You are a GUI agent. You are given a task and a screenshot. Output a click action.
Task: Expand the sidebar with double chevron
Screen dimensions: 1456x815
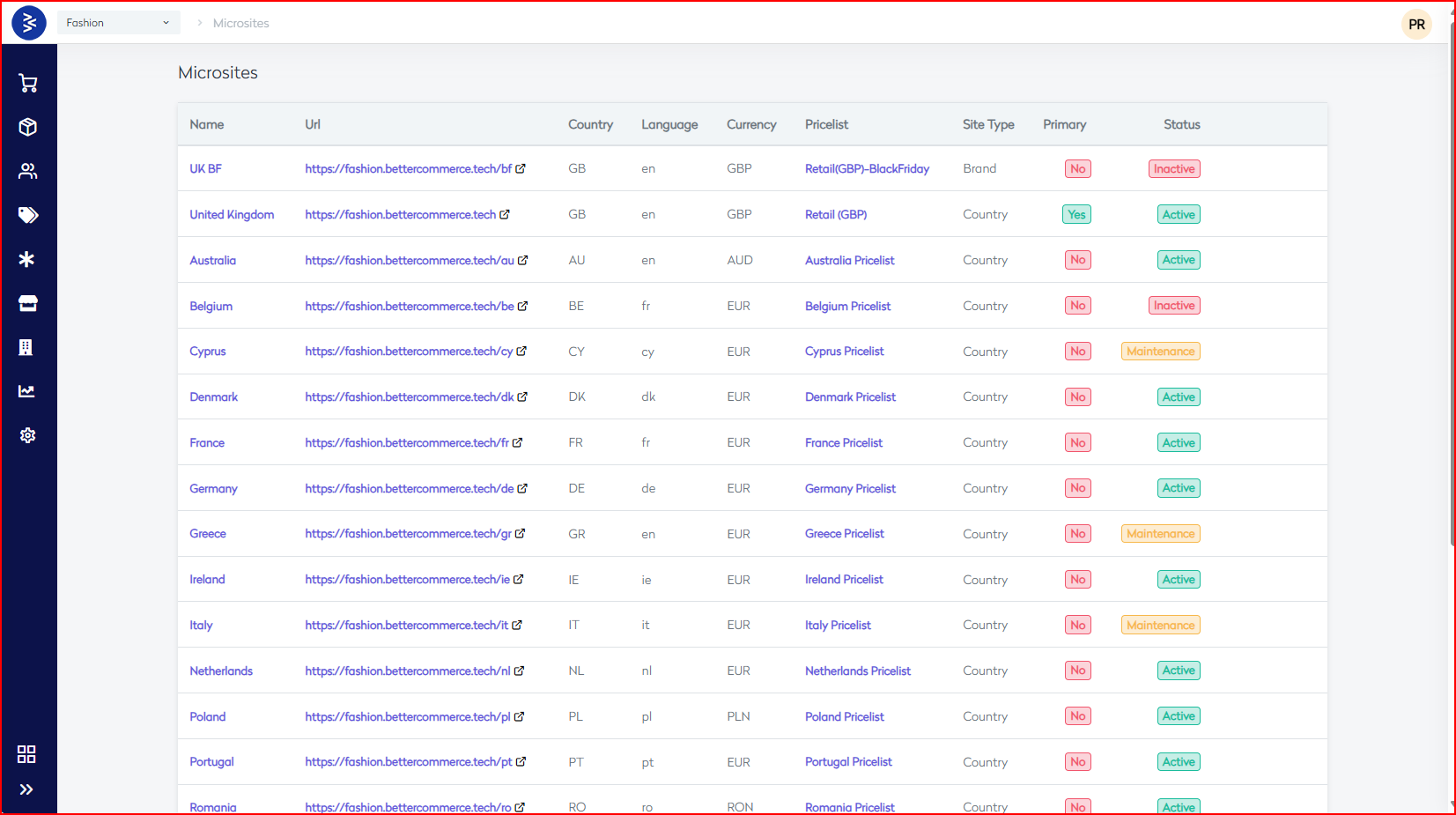26,789
